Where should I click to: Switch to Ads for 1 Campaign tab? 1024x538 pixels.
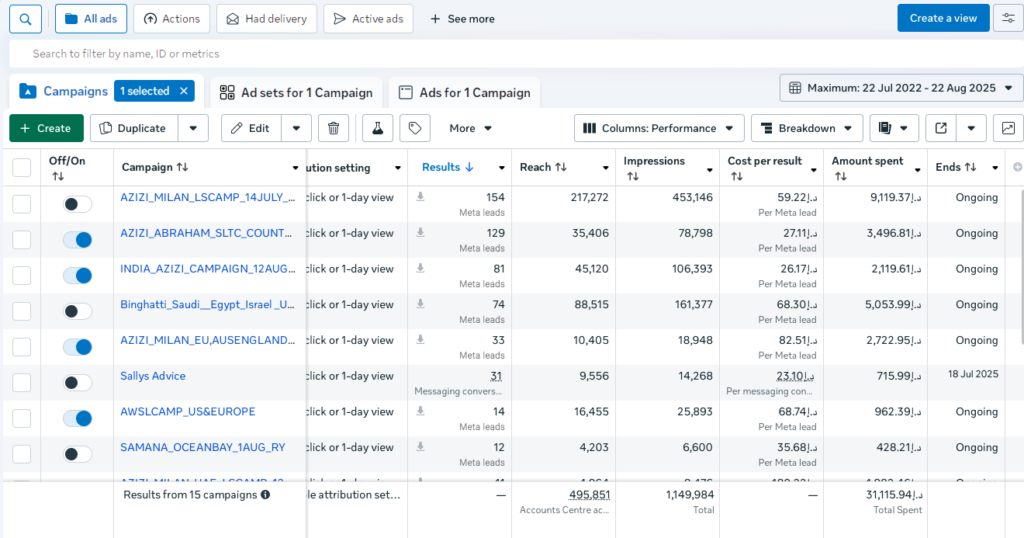pos(464,93)
